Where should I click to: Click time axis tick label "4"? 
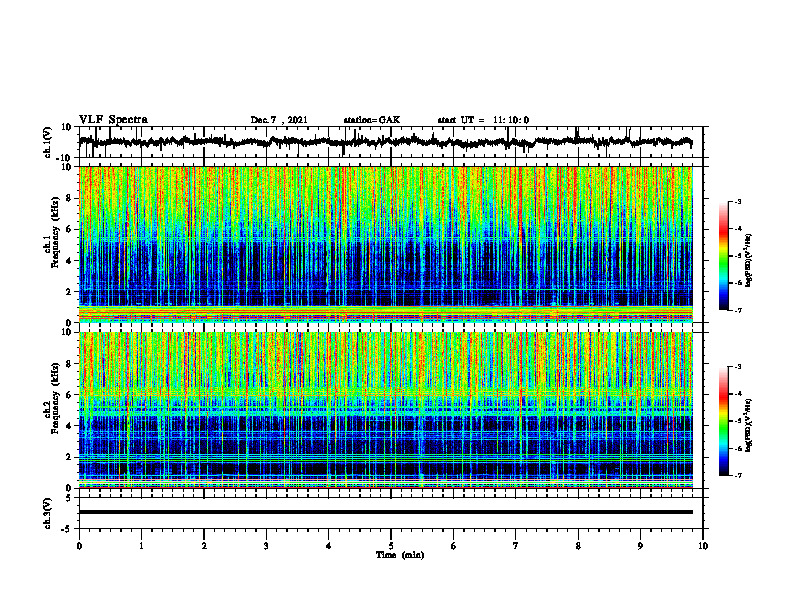[x=329, y=546]
